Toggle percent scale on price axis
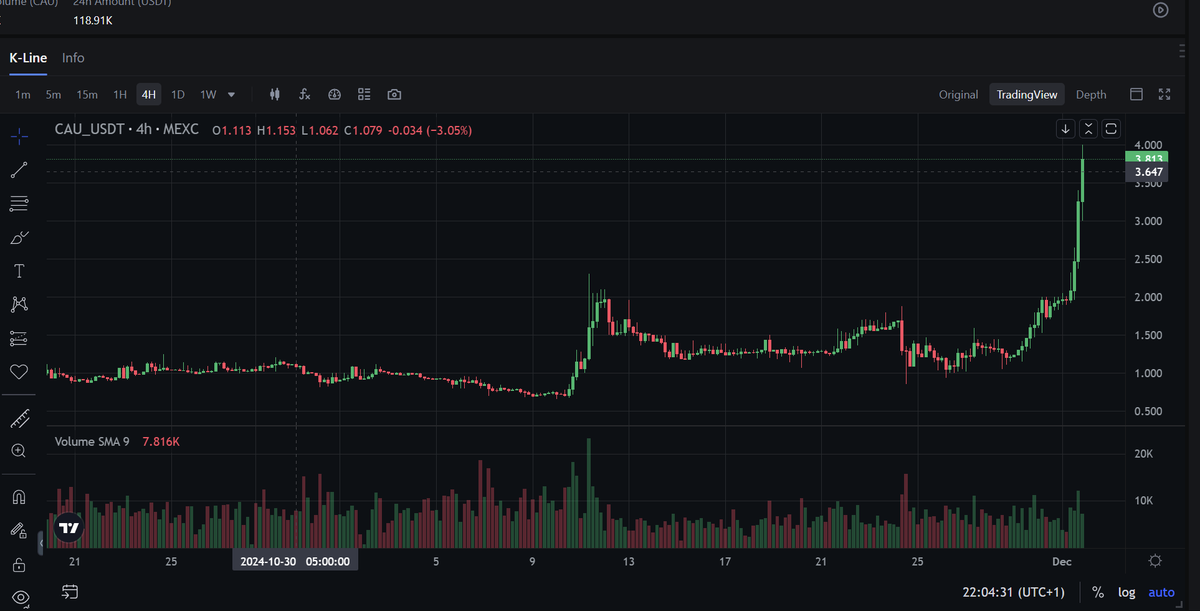Screen dimensions: 1200x611 pos(1098,592)
